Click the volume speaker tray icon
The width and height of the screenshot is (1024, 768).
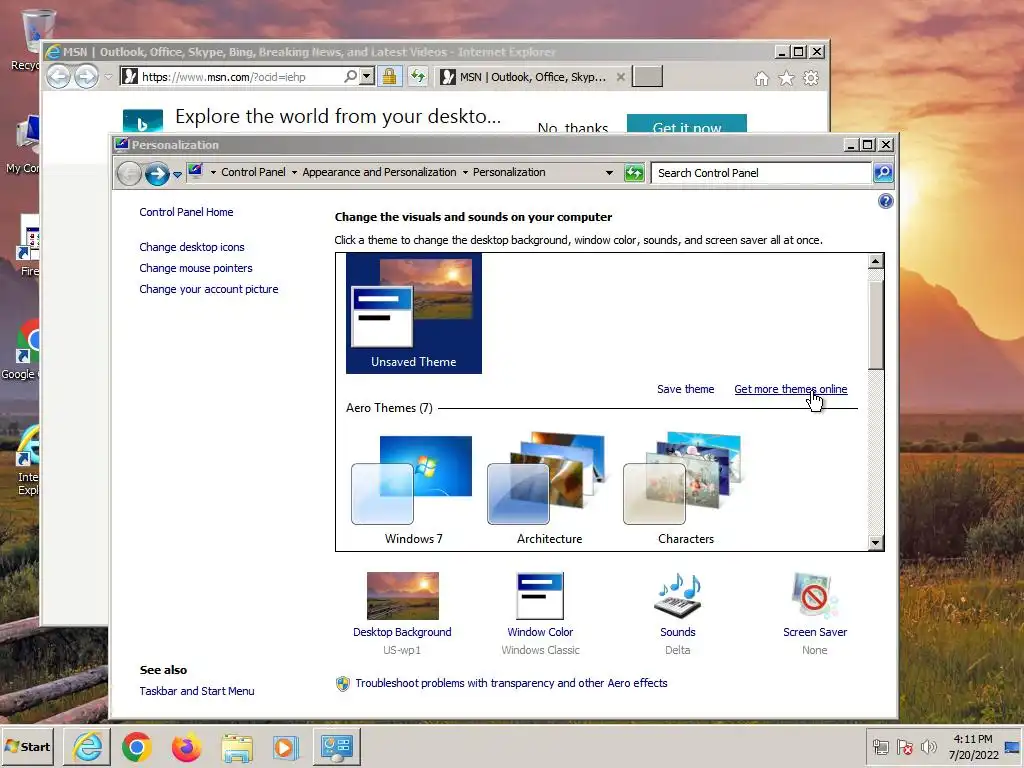click(928, 746)
